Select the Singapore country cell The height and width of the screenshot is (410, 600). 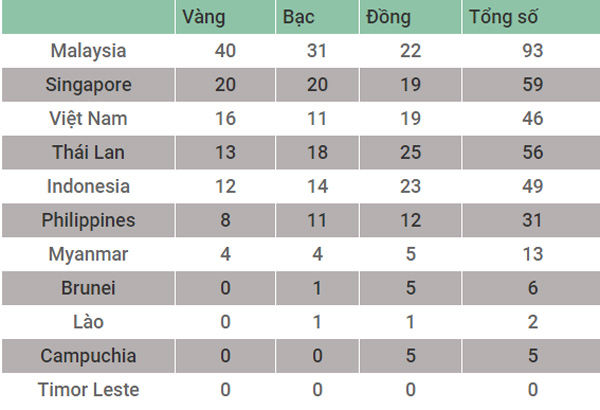(88, 85)
